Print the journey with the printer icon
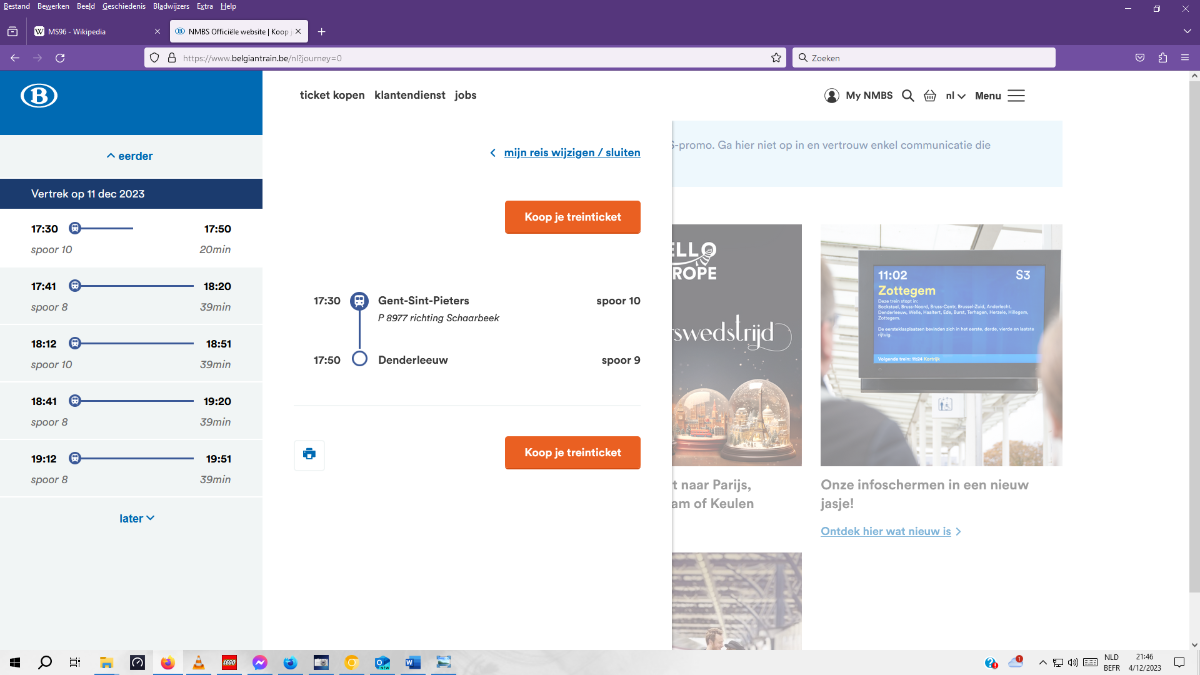Screen dimensions: 1200x675 click(x=309, y=454)
